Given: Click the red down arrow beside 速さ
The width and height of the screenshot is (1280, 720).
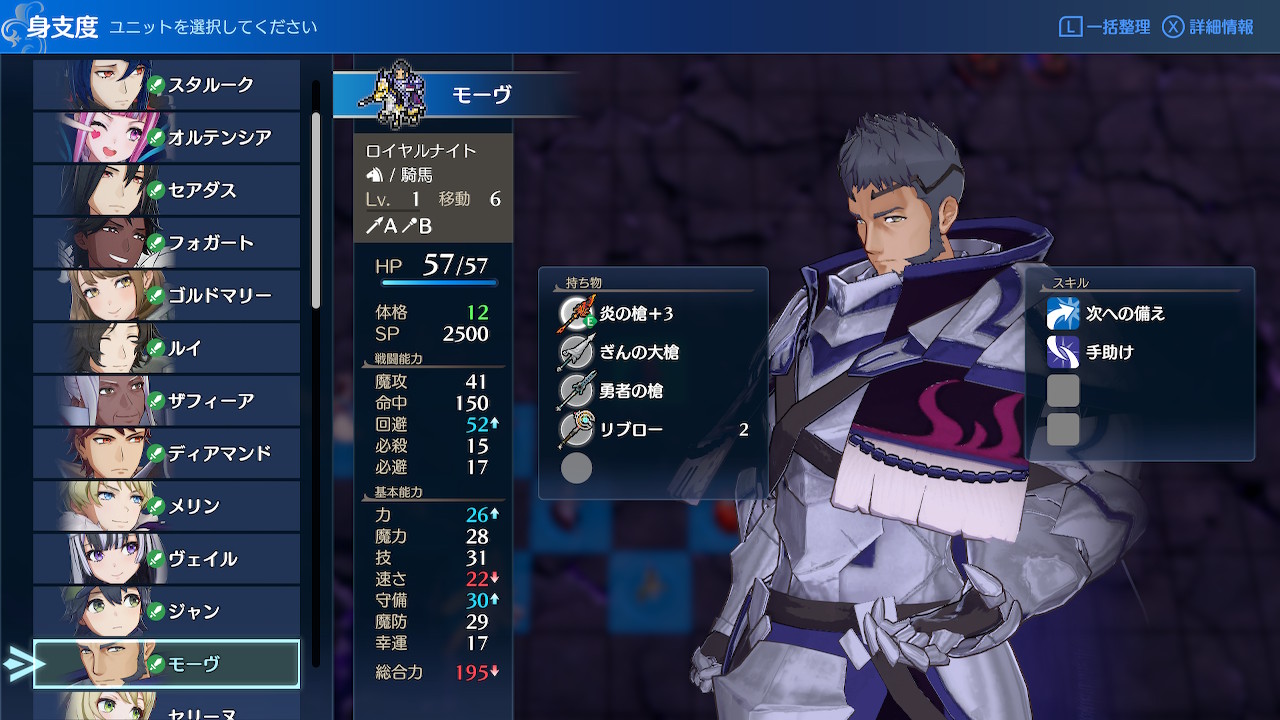Looking at the screenshot, I should tap(494, 579).
